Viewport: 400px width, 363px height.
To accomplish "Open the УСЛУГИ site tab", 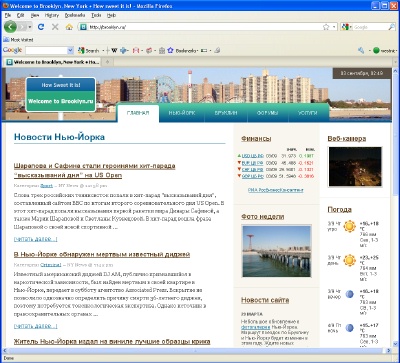I will 307,113.
